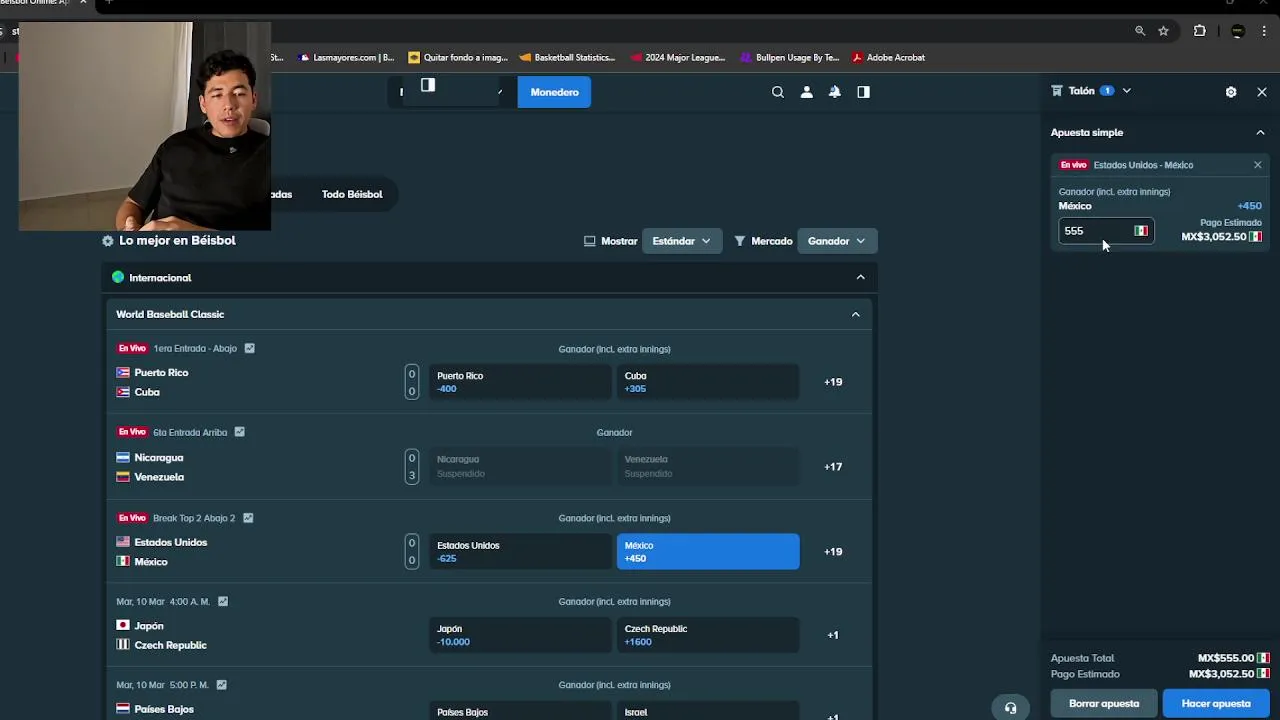Open Basketball Statistics bookmark
Image resolution: width=1280 pixels, height=720 pixels.
pos(567,58)
